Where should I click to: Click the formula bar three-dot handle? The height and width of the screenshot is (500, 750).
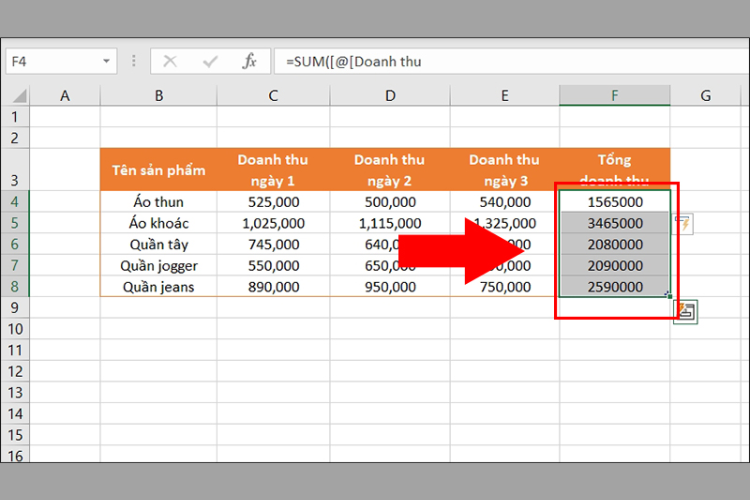point(133,61)
